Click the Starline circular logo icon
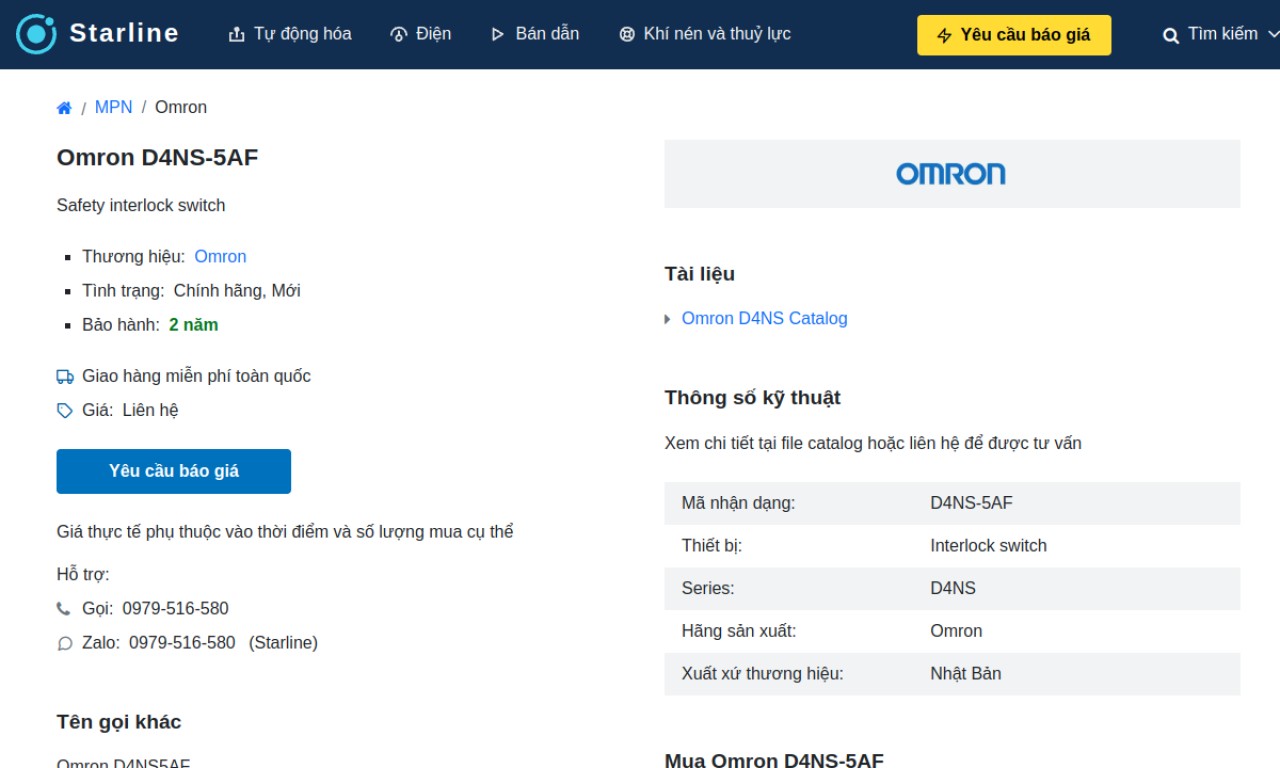Viewport: 1280px width, 768px height. pos(36,34)
